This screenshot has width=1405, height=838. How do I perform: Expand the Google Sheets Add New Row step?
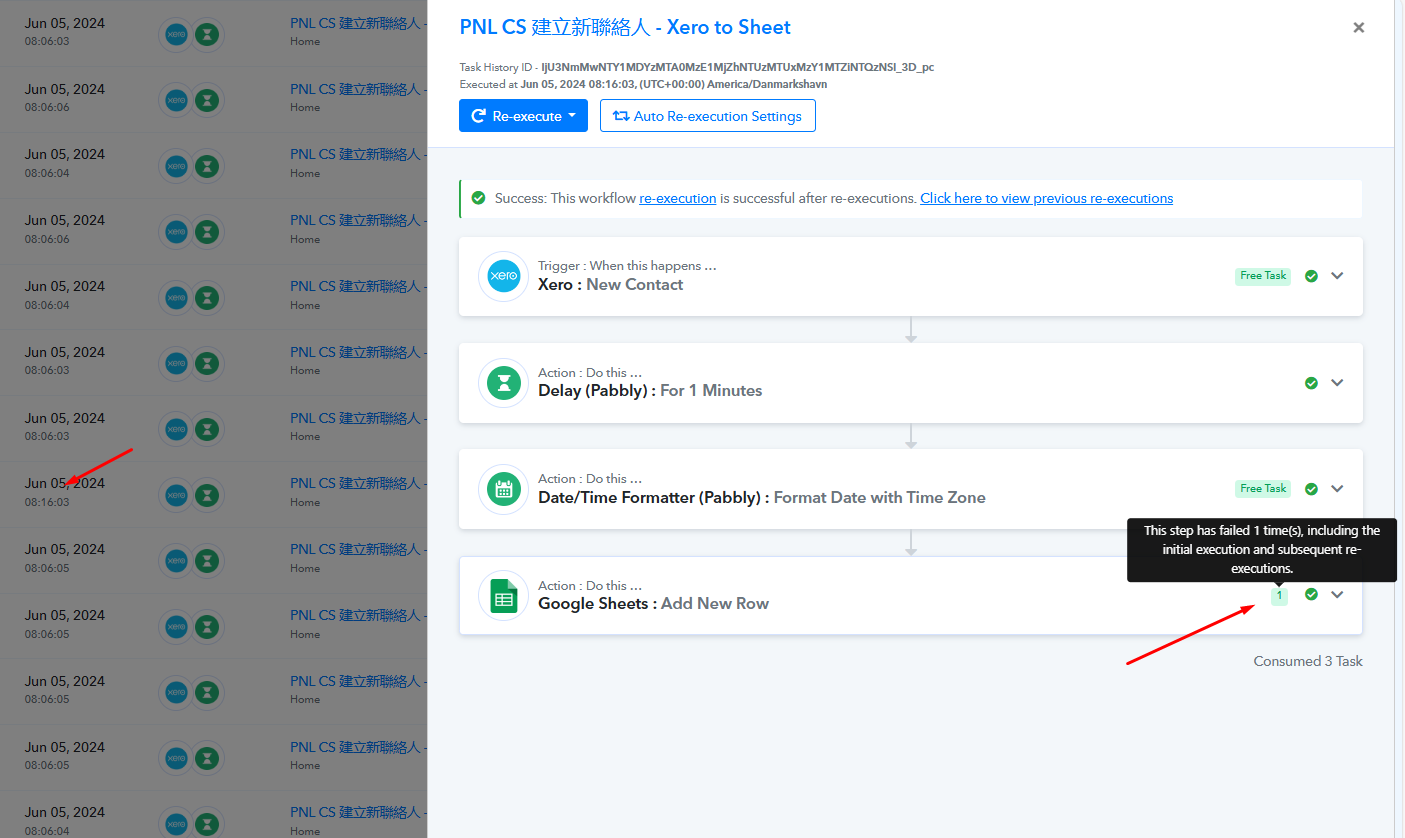pos(1338,595)
